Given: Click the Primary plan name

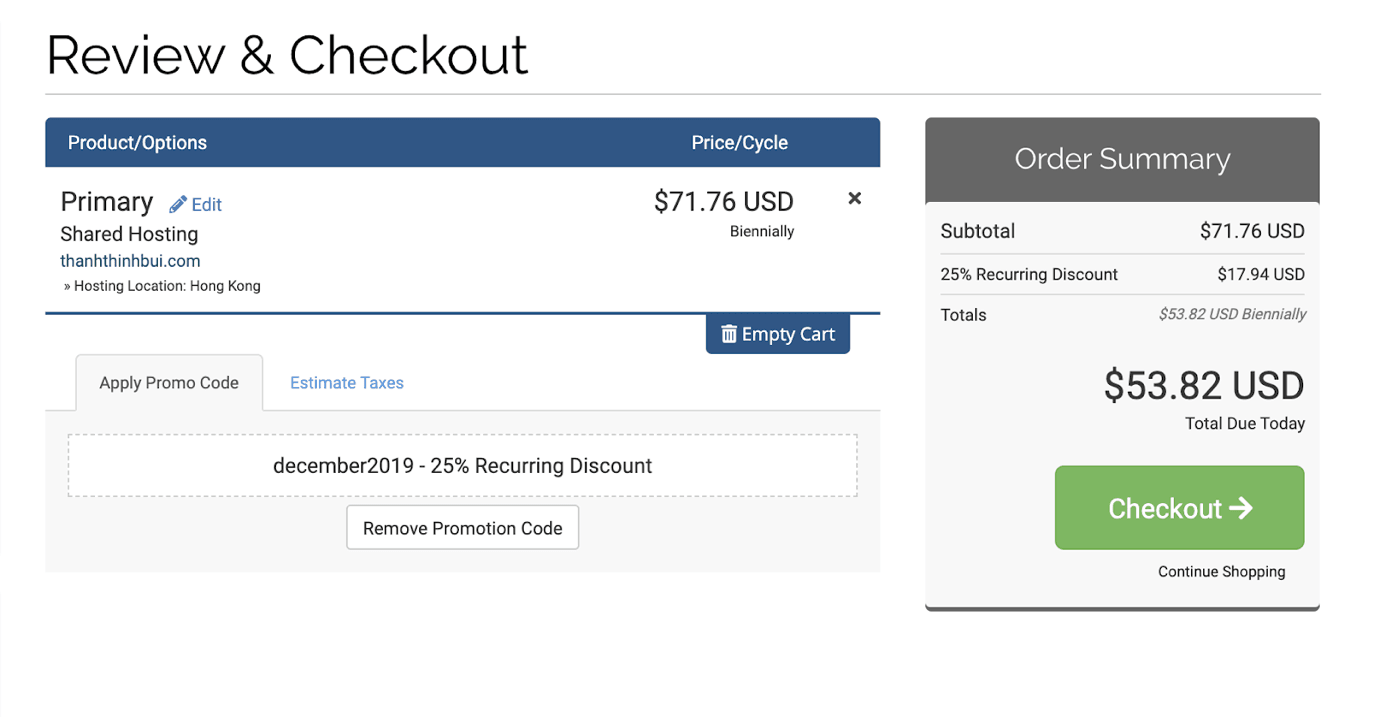Looking at the screenshot, I should point(107,202).
